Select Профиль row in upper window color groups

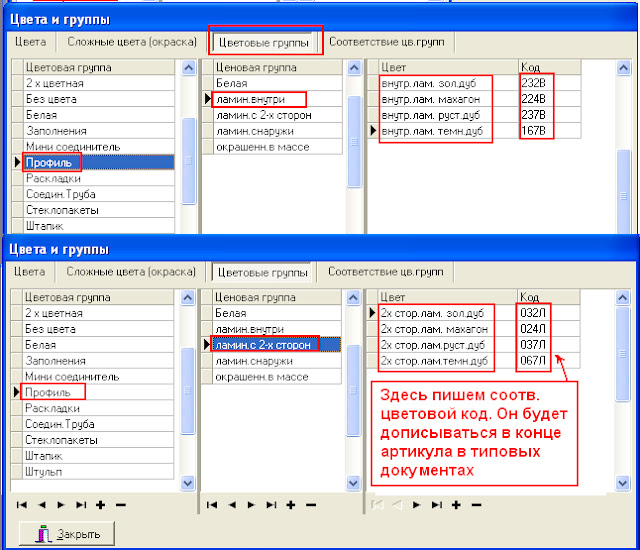(99, 162)
